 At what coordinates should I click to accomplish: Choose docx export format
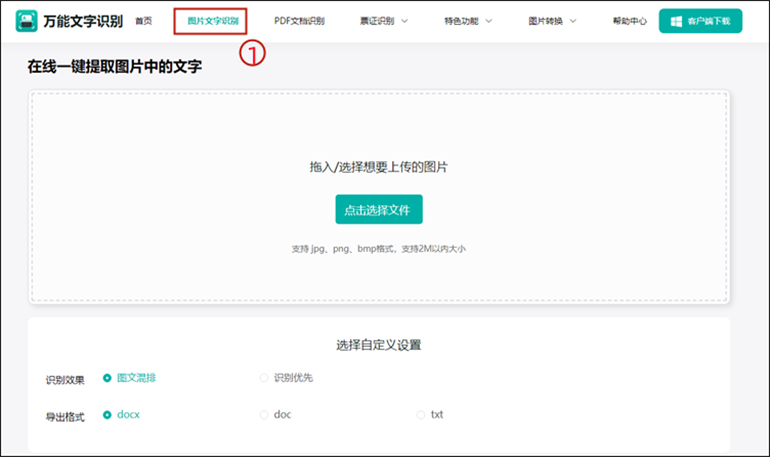tap(121, 415)
